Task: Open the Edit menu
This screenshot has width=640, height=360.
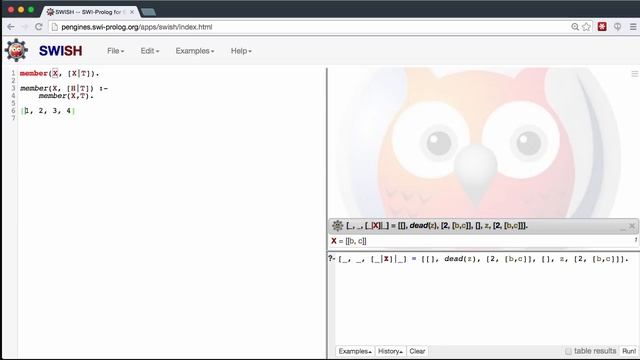Action: point(150,51)
